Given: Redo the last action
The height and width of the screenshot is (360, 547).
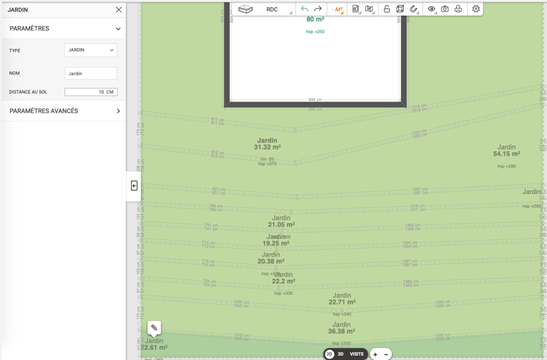Looking at the screenshot, I should click(x=318, y=9).
